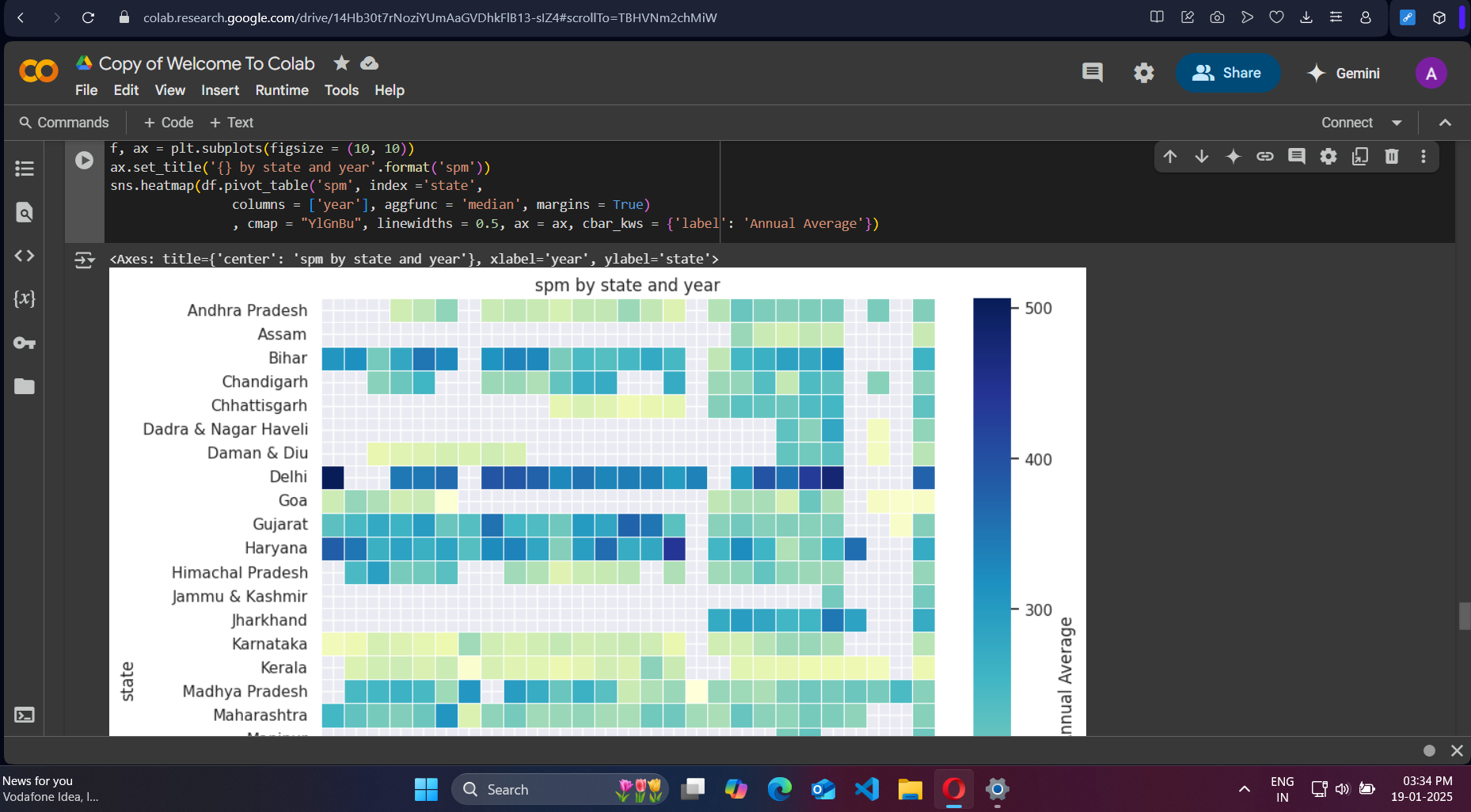Delete the cell with trash icon
1471x812 pixels.
point(1392,157)
